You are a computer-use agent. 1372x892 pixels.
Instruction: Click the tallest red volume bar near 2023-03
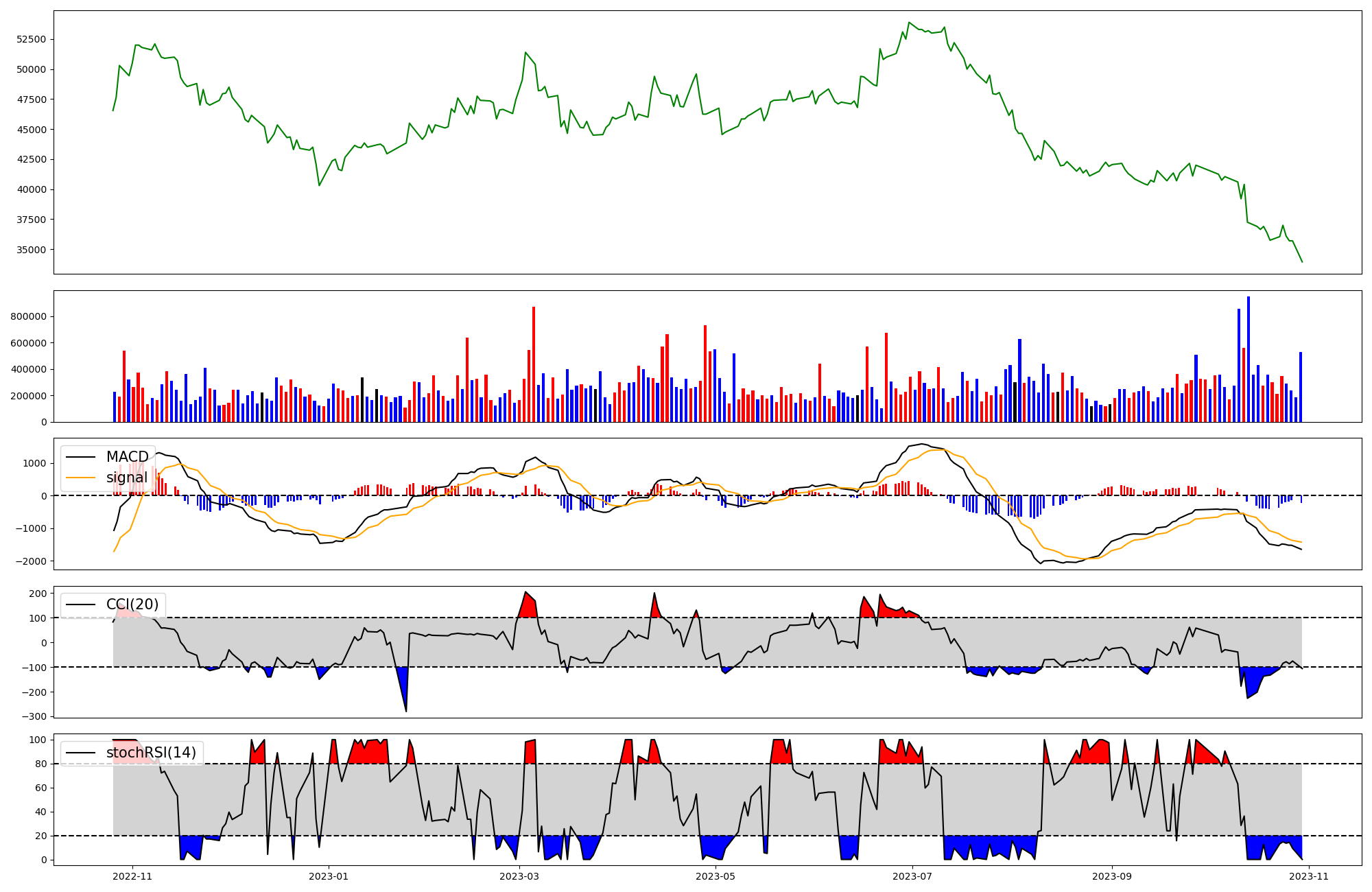(534, 364)
